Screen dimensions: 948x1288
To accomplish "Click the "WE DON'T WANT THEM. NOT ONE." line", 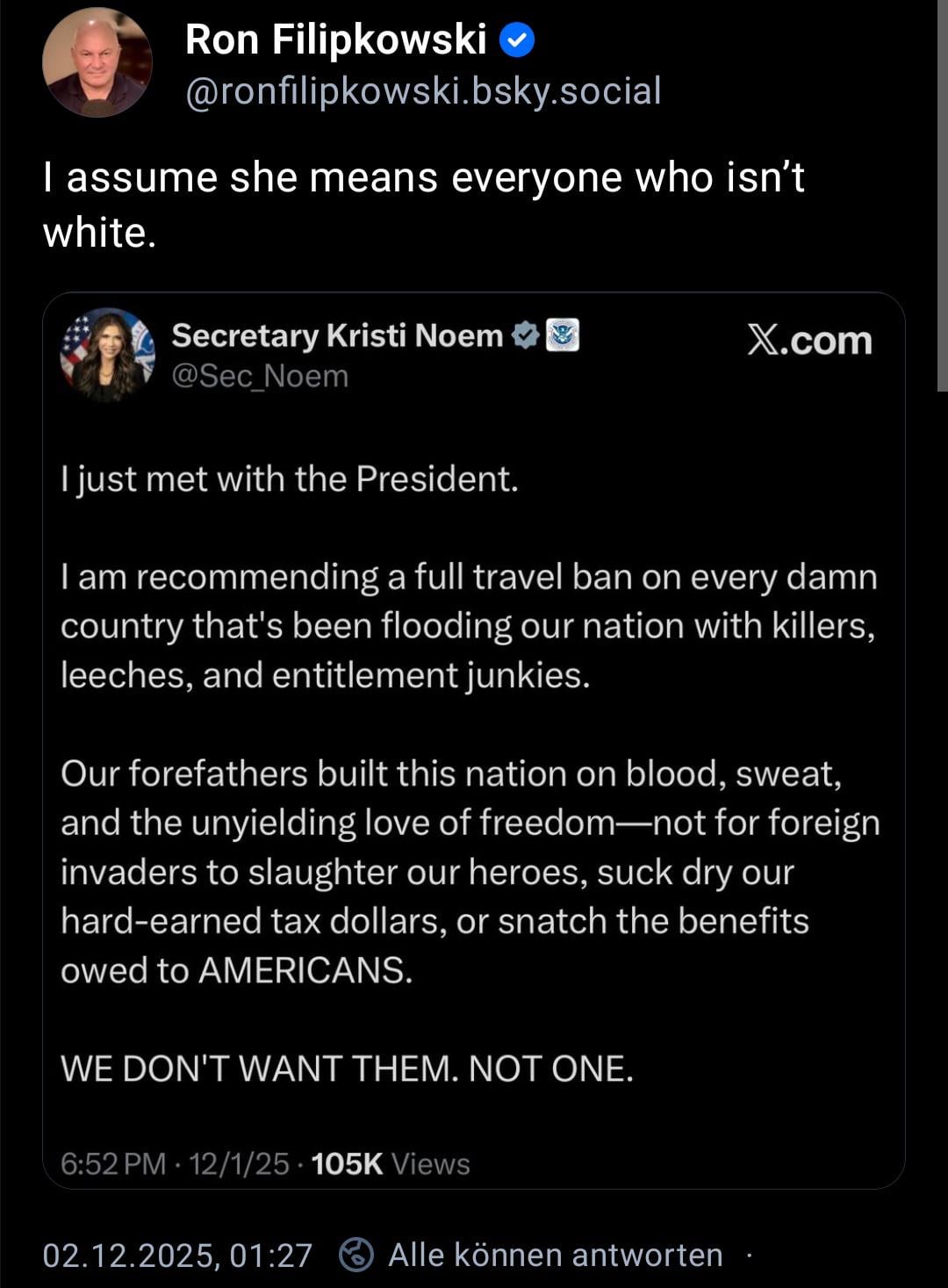I will coord(347,1069).
